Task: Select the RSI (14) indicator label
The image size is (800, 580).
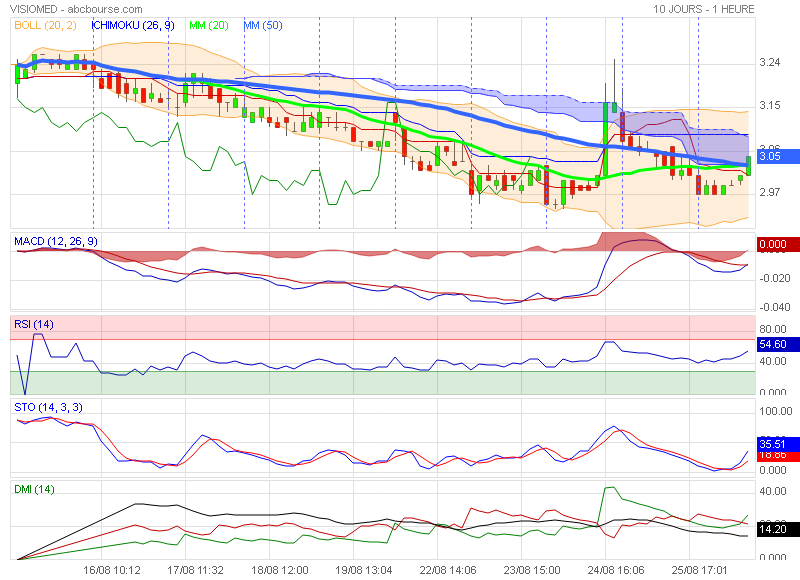Action: (34, 324)
